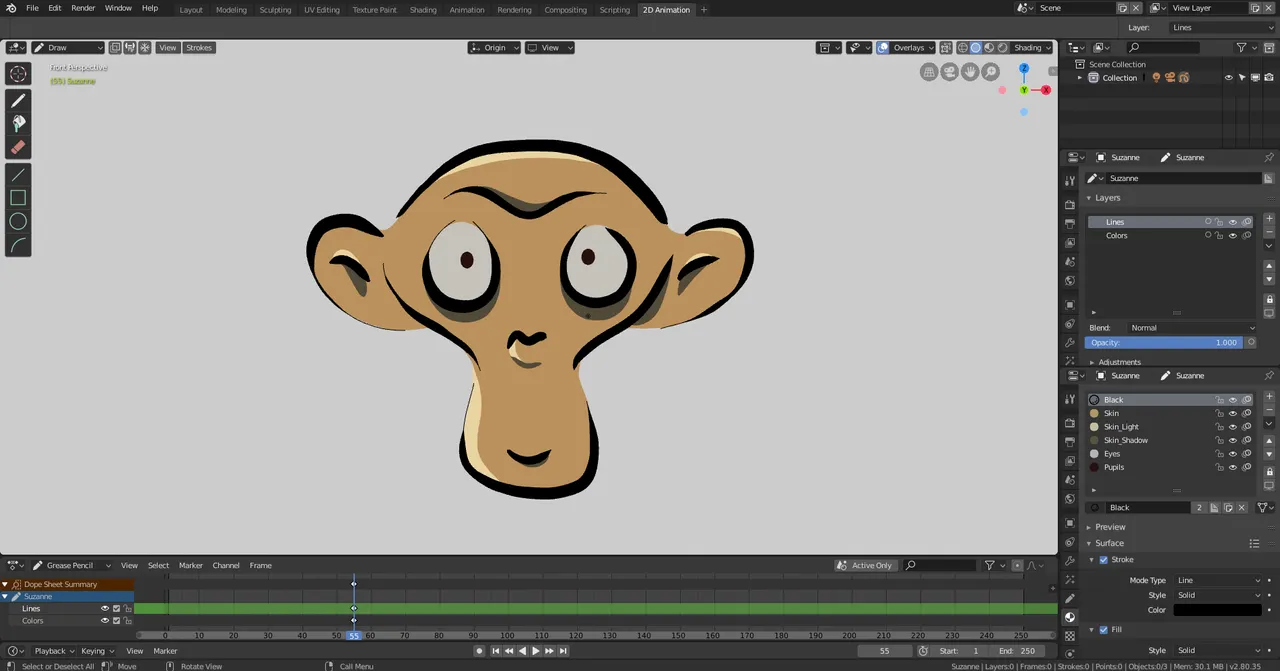Open the stroke Mode Type dropdown
Viewport: 1280px width, 671px height.
click(x=1218, y=581)
